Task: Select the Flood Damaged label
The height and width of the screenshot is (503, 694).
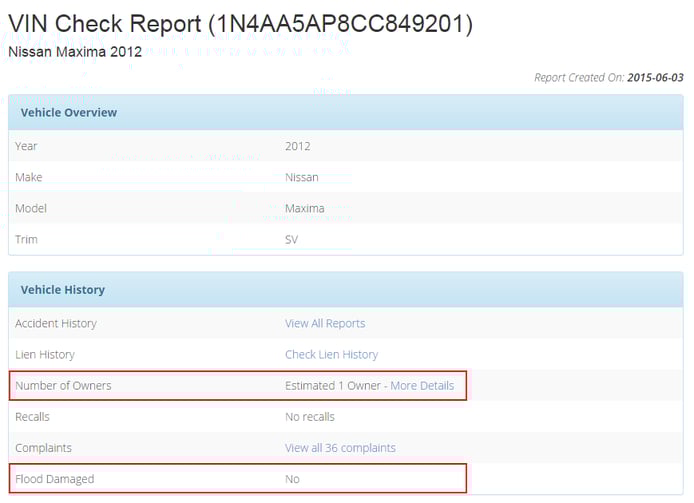Action: click(x=54, y=479)
